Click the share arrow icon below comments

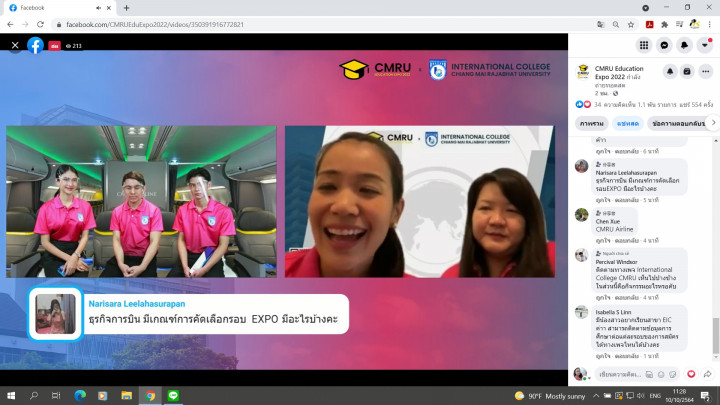(x=708, y=374)
